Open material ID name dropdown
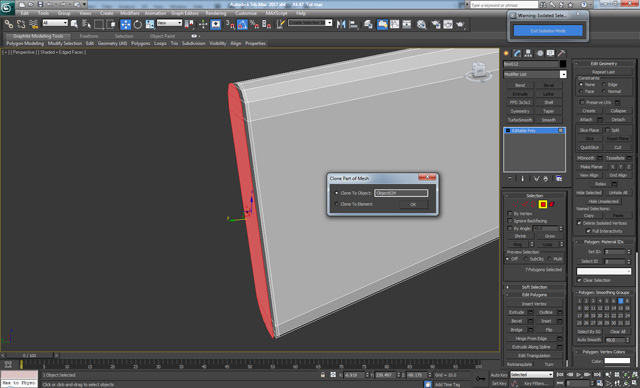Image resolution: width=640 pixels, height=388 pixels. [604, 271]
